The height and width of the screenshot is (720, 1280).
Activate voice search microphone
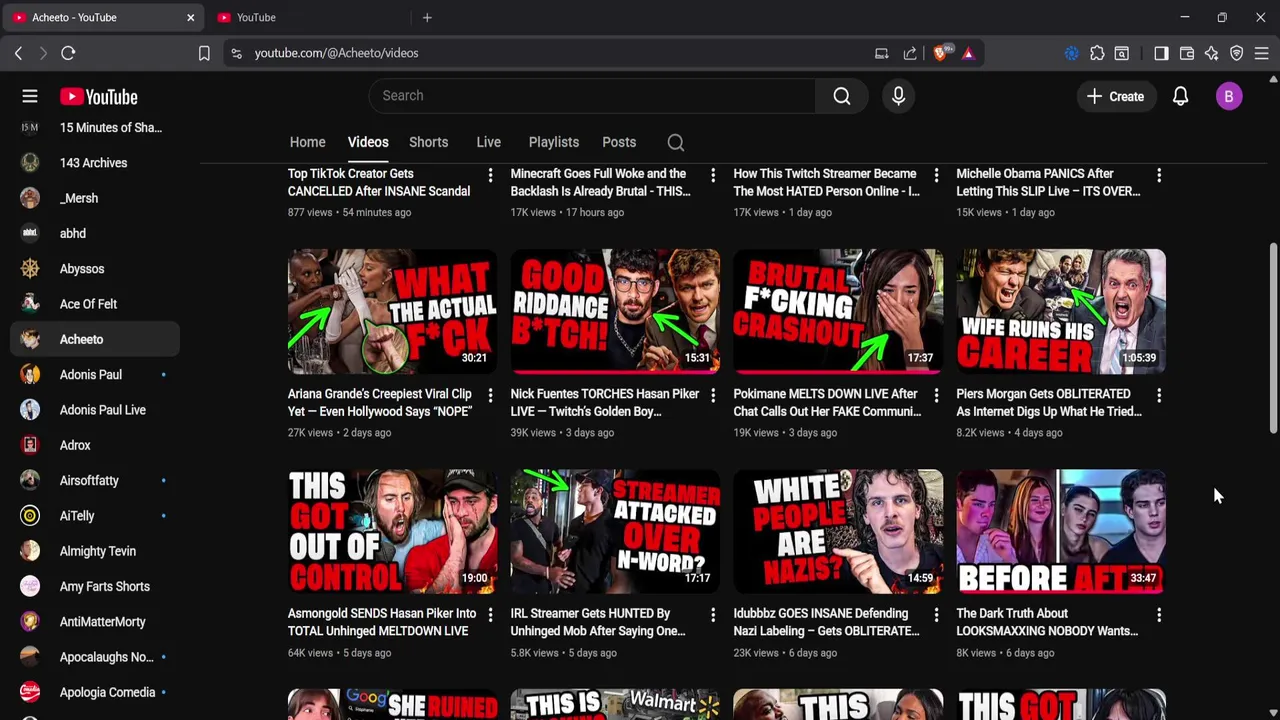(898, 96)
